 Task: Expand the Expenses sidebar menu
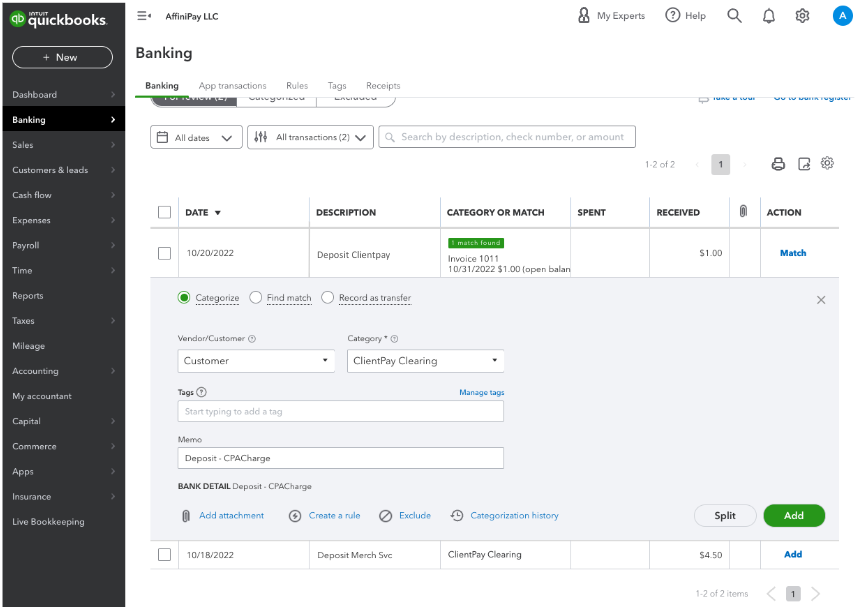click(63, 220)
